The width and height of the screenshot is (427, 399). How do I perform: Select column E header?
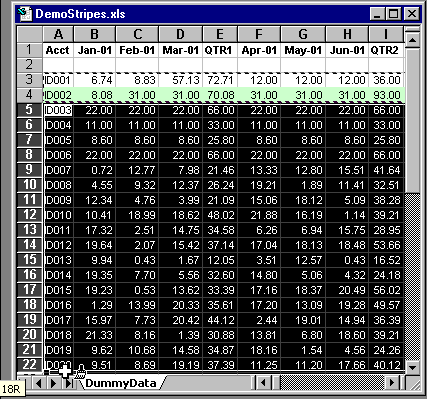pyautogui.click(x=220, y=34)
